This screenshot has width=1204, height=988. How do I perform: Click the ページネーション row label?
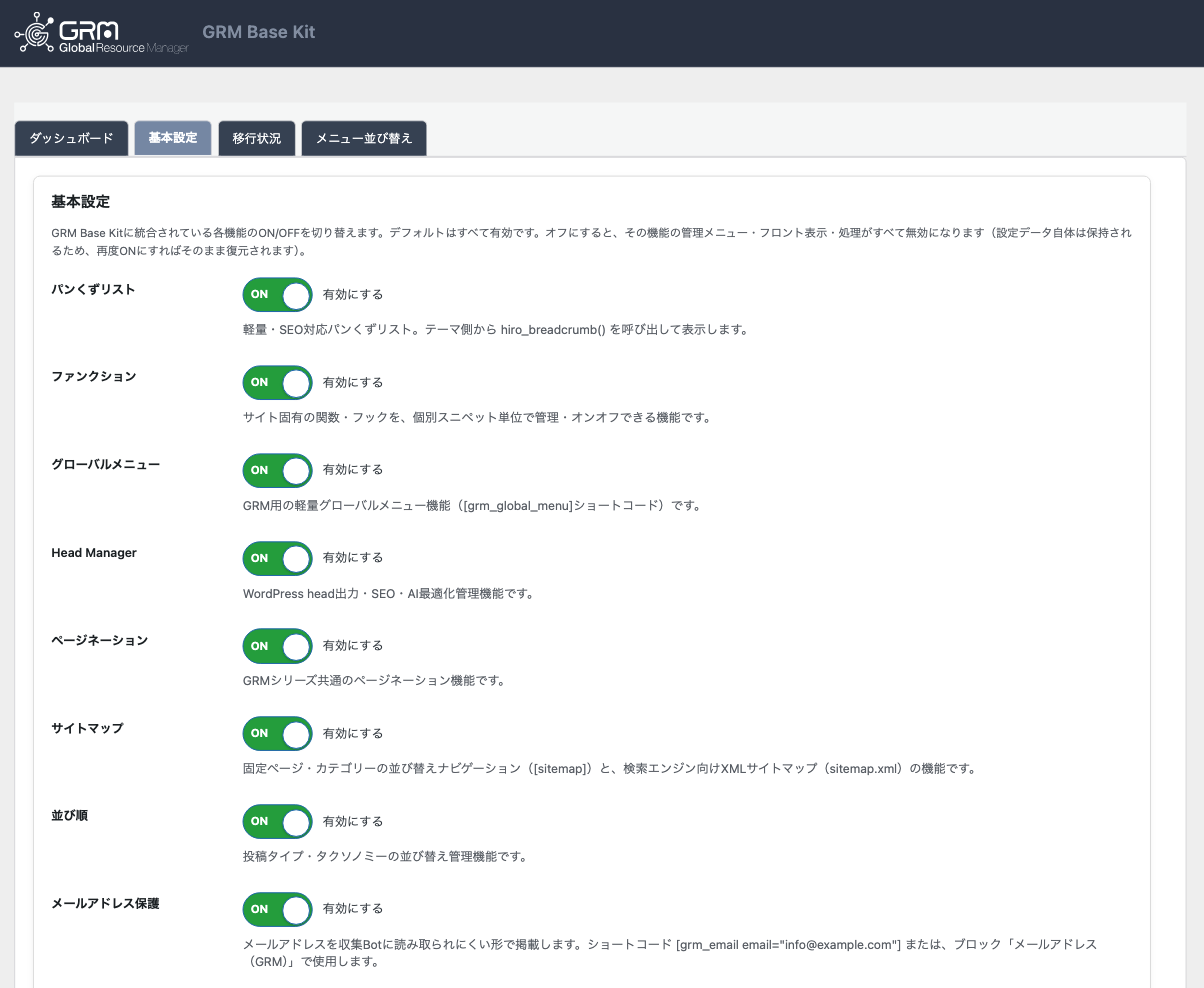99,640
